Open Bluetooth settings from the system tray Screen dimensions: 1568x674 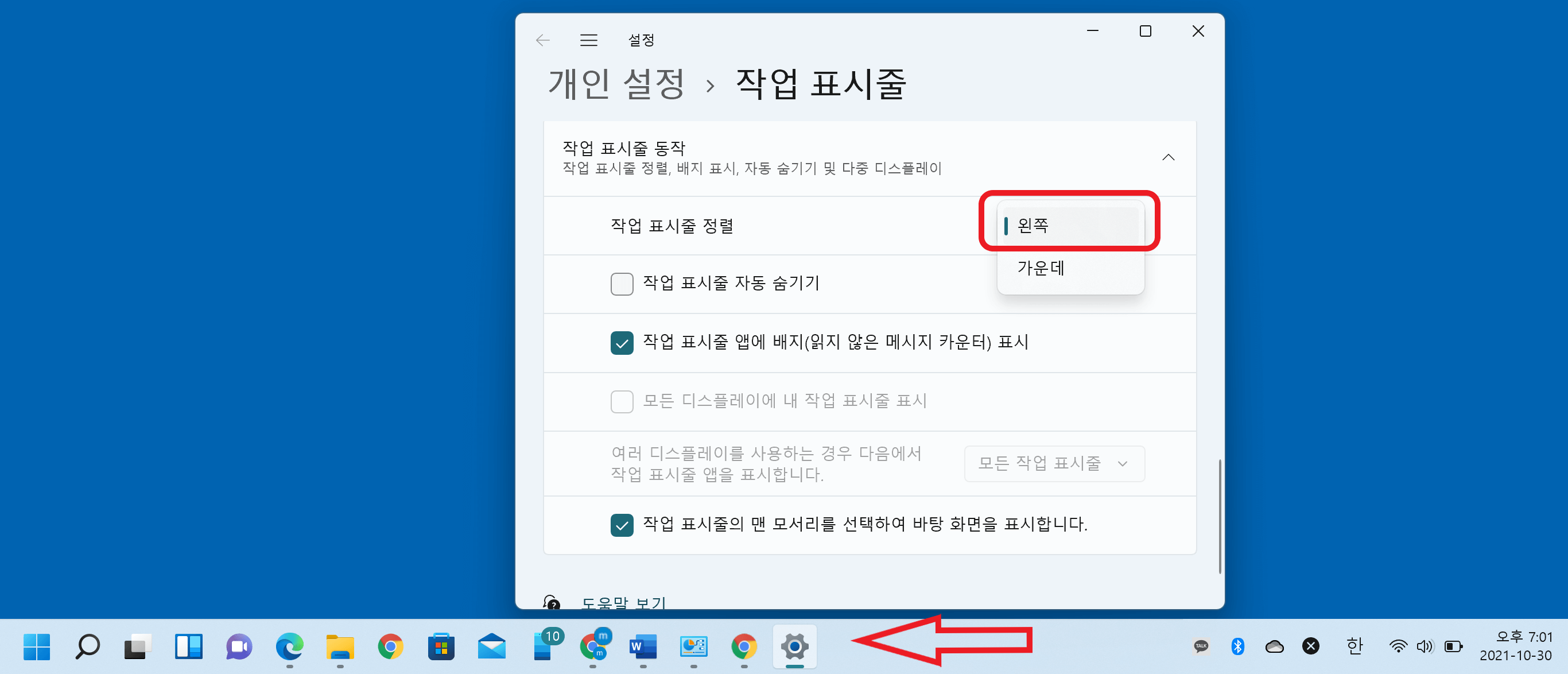click(1239, 646)
